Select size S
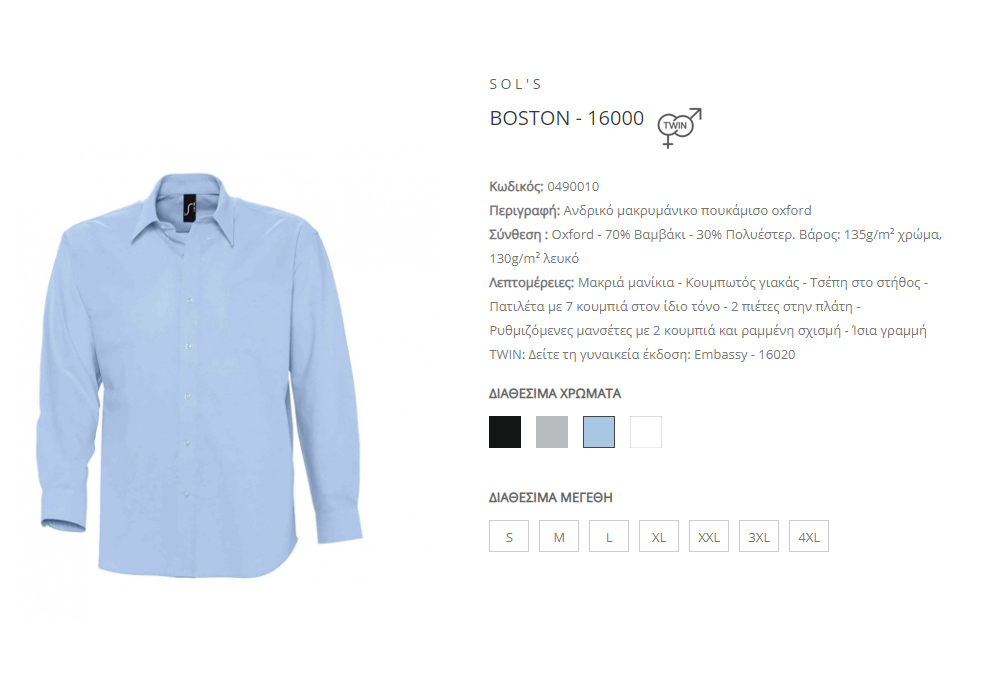Image resolution: width=991 pixels, height=686 pixels. pos(509,536)
